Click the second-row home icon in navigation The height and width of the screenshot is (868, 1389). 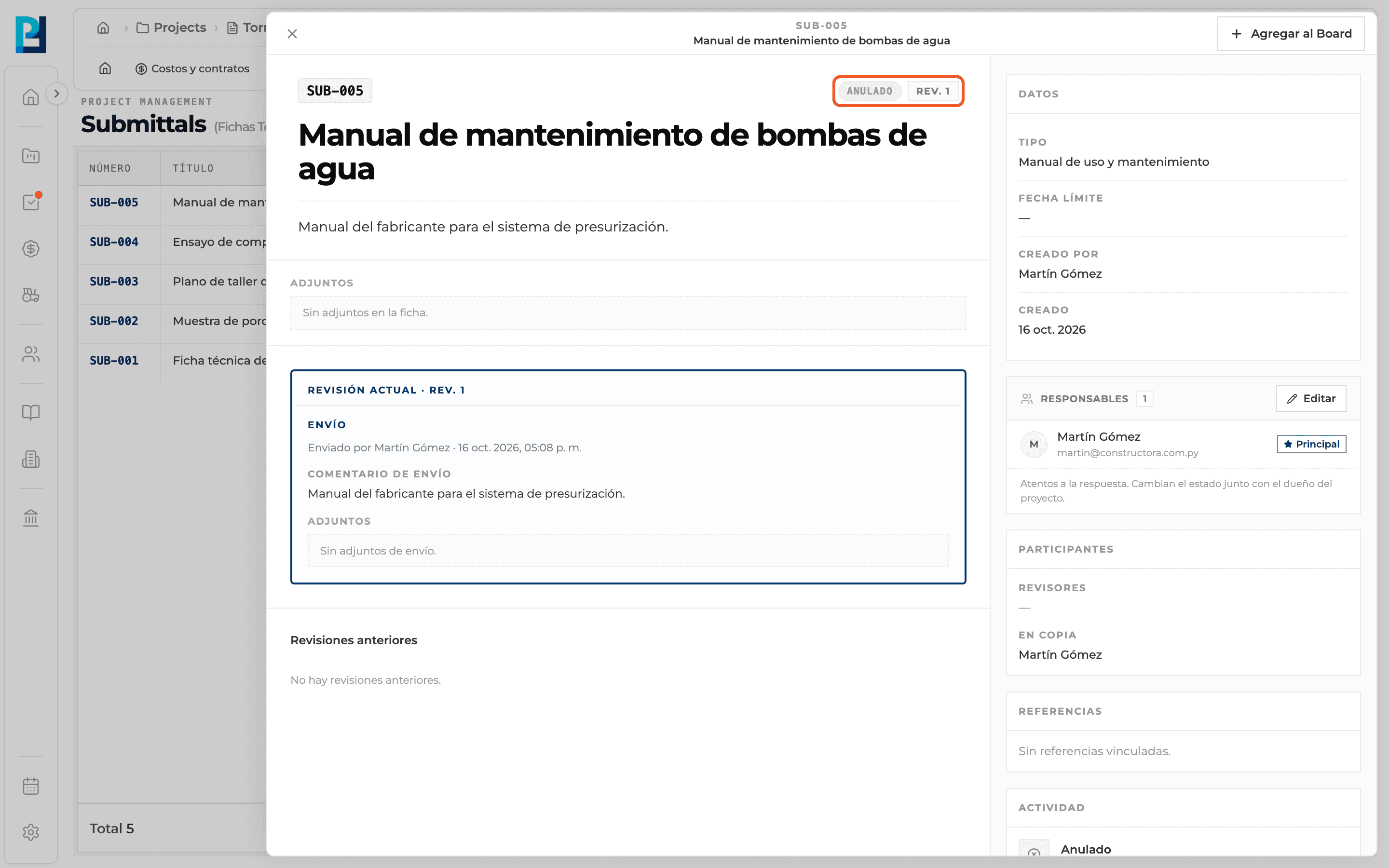(x=105, y=68)
